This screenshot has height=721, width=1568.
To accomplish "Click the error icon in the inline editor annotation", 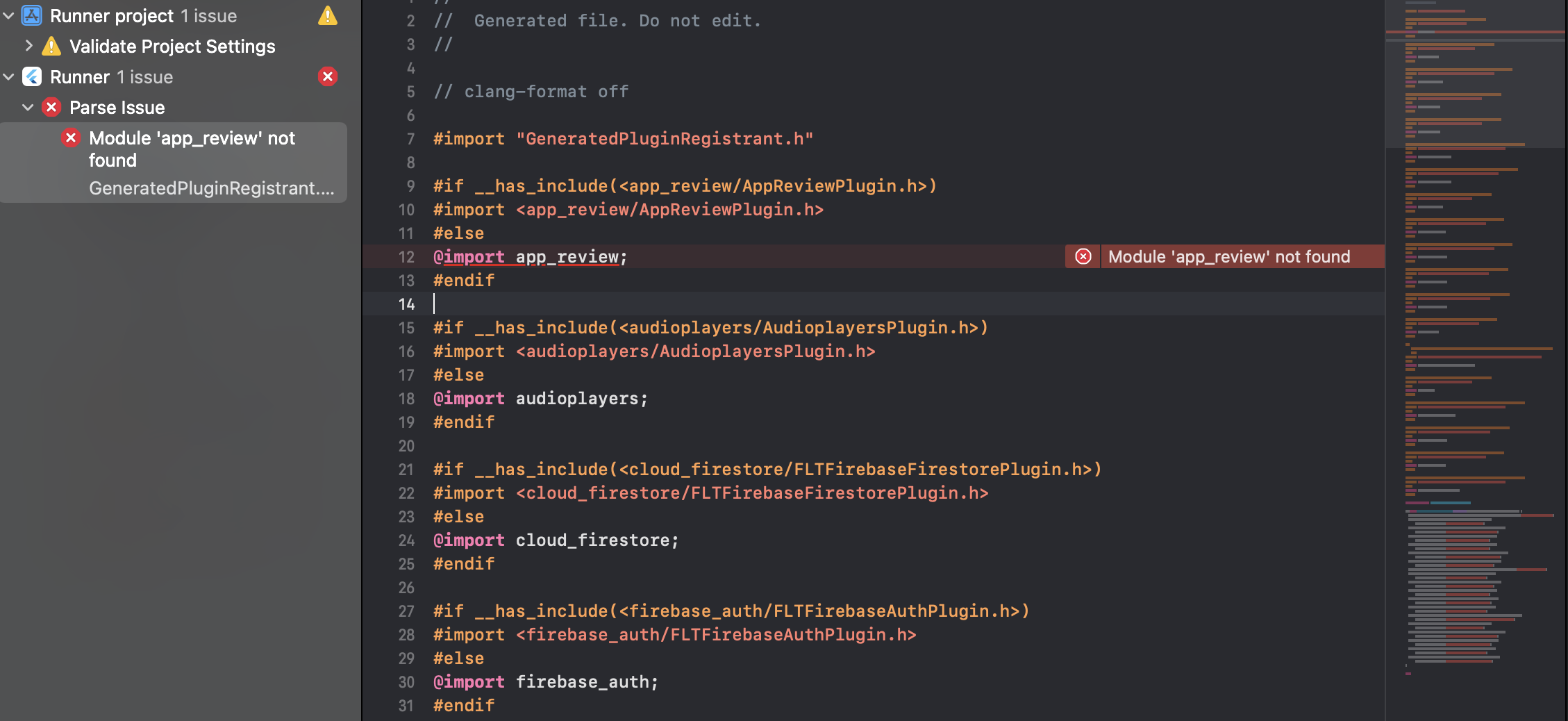I will pyautogui.click(x=1083, y=256).
